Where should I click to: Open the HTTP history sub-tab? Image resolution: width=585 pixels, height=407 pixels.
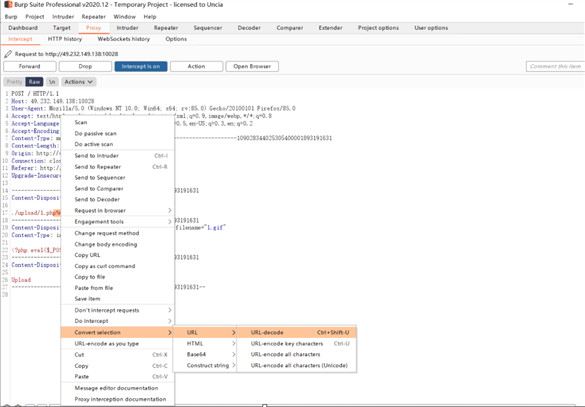click(65, 39)
